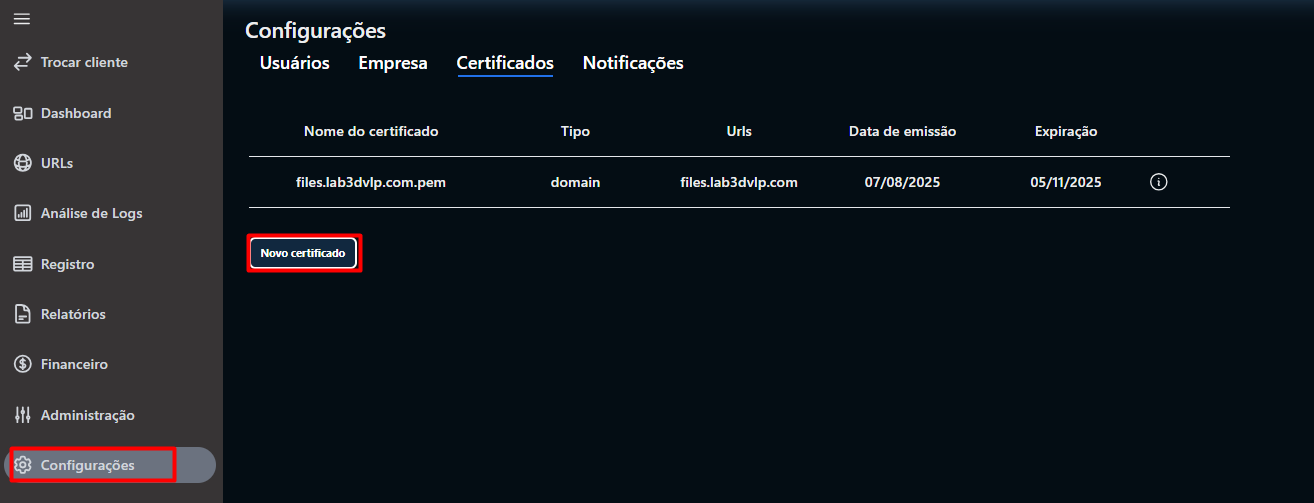The image size is (1314, 503).
Task: Click the Administração sliders icon
Action: tap(22, 415)
